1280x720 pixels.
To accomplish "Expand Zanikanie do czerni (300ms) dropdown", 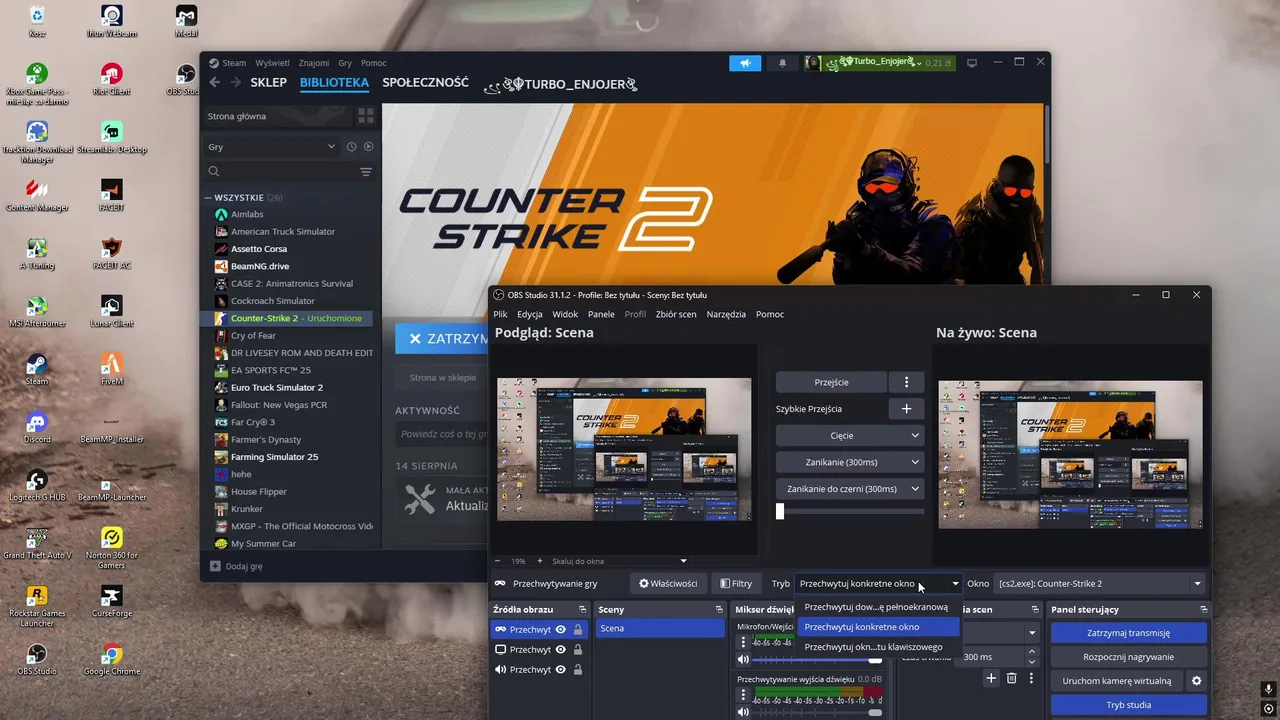I will (x=849, y=489).
